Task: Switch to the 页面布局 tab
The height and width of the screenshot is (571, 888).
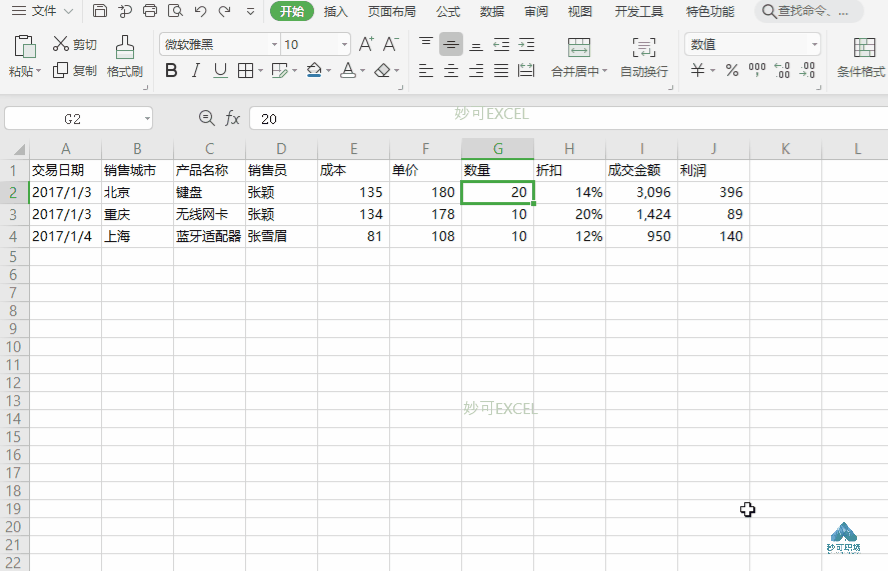Action: click(x=391, y=11)
